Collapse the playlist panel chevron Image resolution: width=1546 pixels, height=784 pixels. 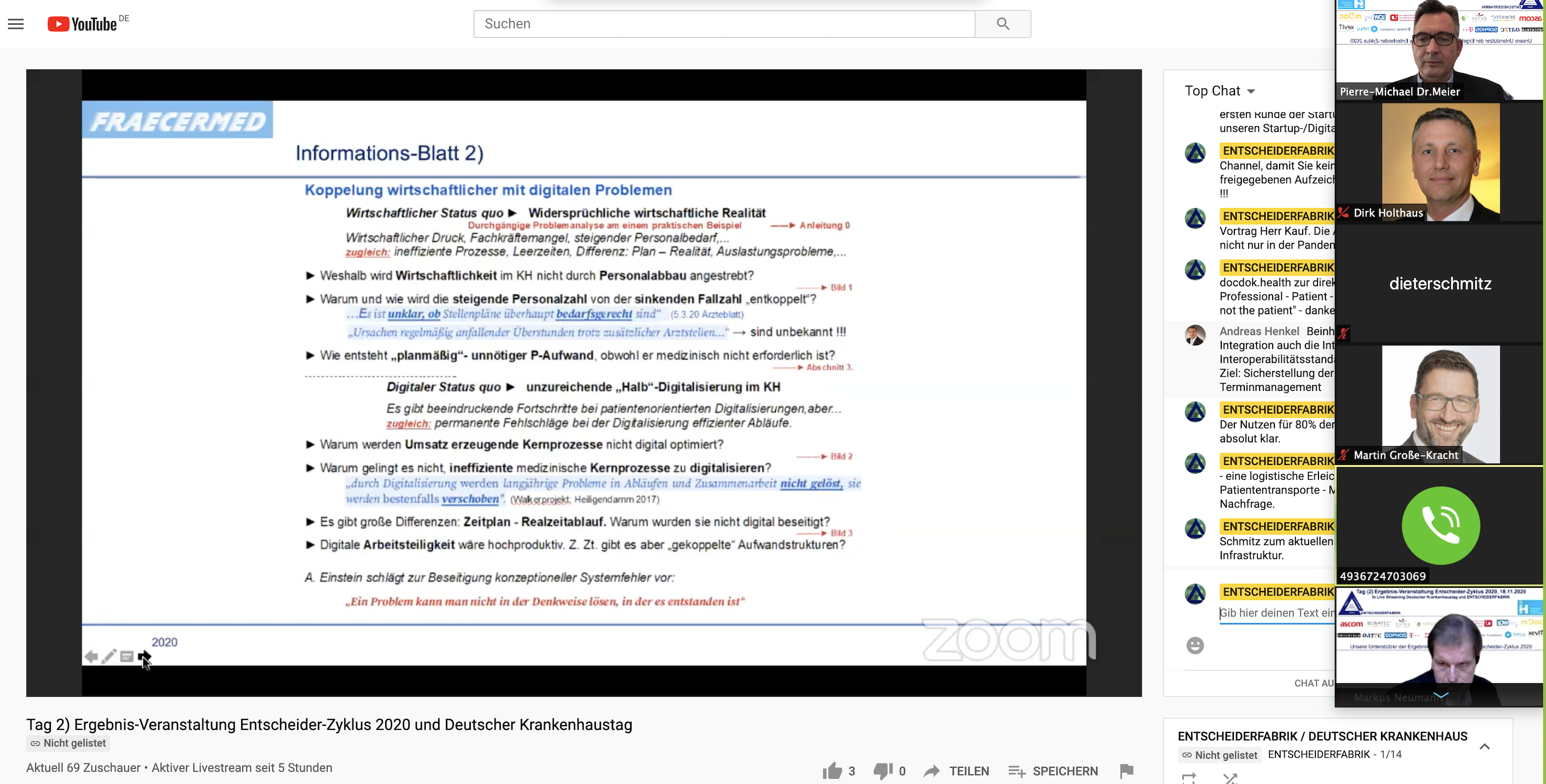pyautogui.click(x=1485, y=746)
